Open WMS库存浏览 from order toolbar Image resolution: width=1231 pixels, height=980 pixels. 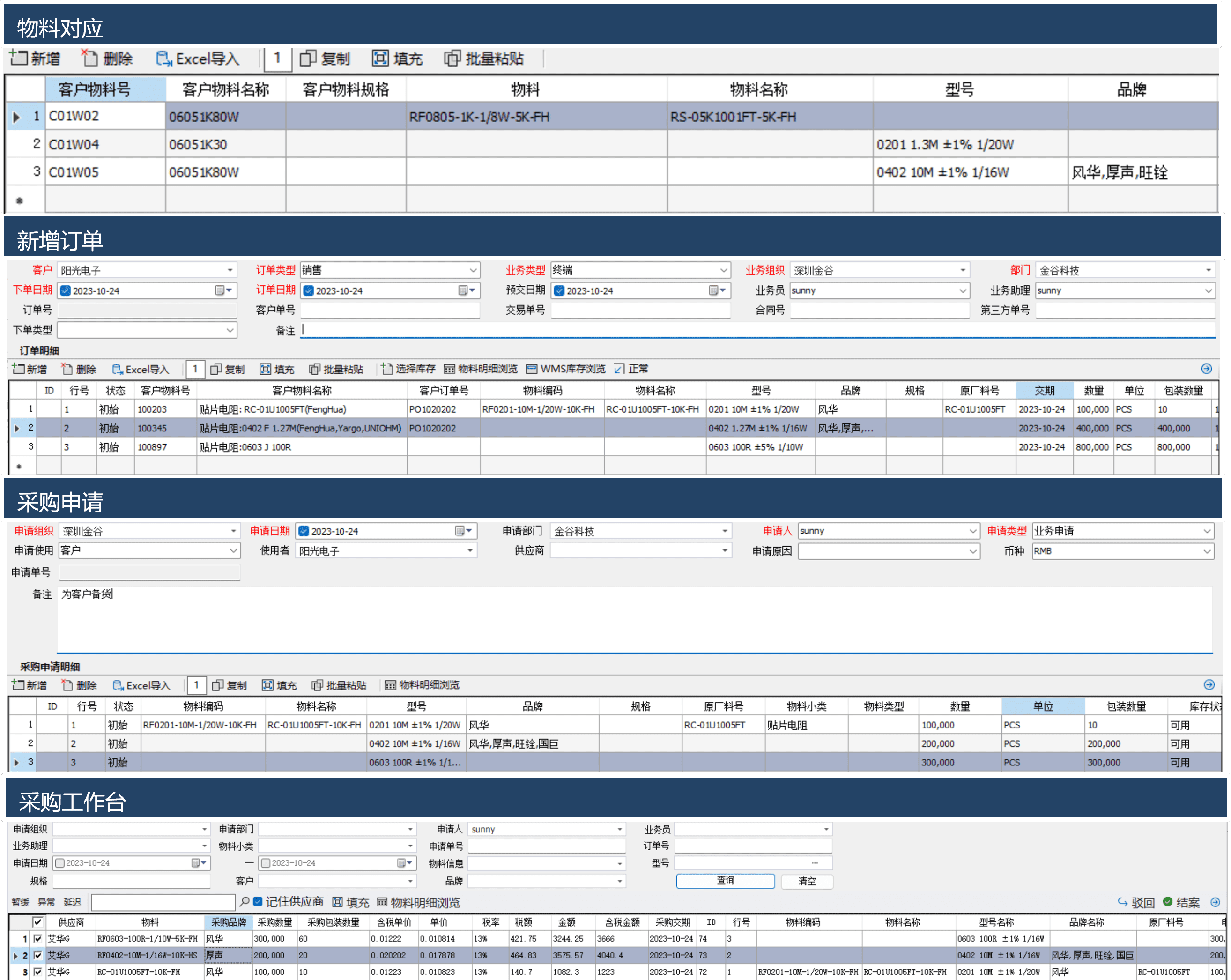(566, 369)
